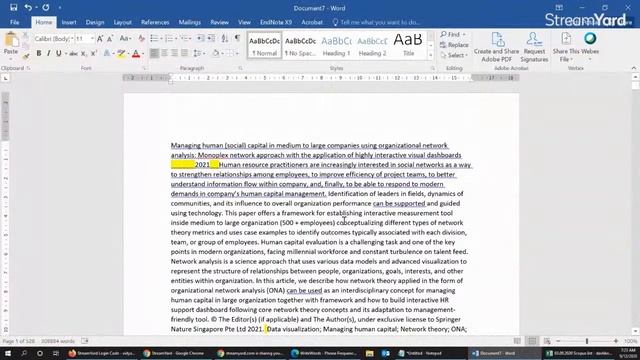Open the font size dropdown

93,39
